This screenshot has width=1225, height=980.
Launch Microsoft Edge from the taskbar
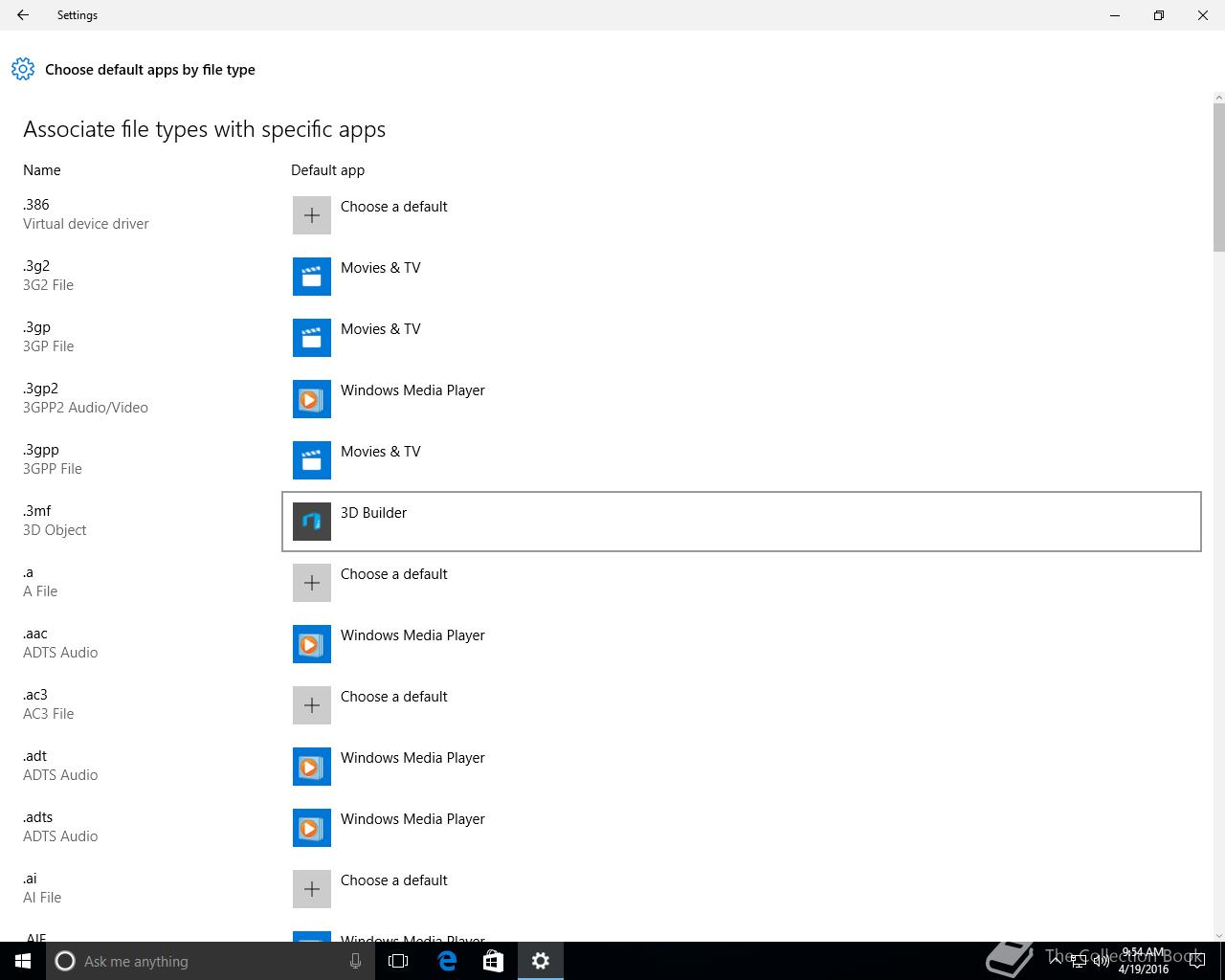click(447, 961)
